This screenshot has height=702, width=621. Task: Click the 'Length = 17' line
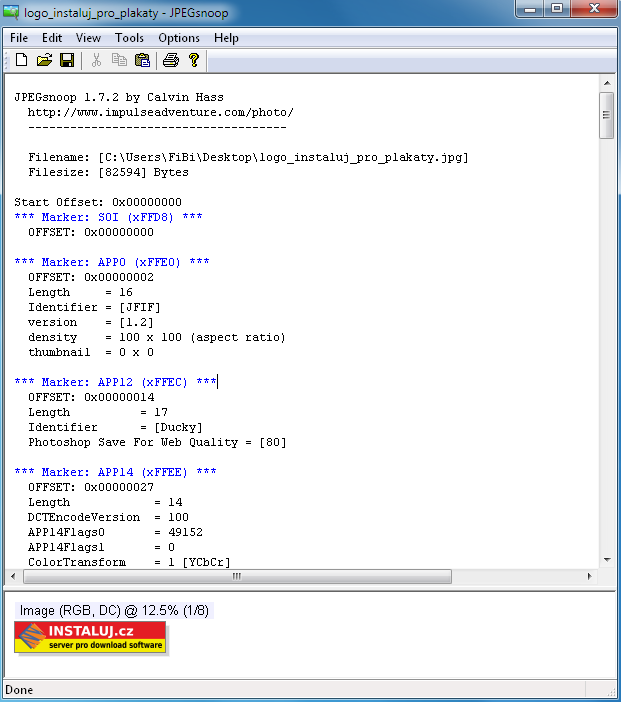click(x=98, y=412)
